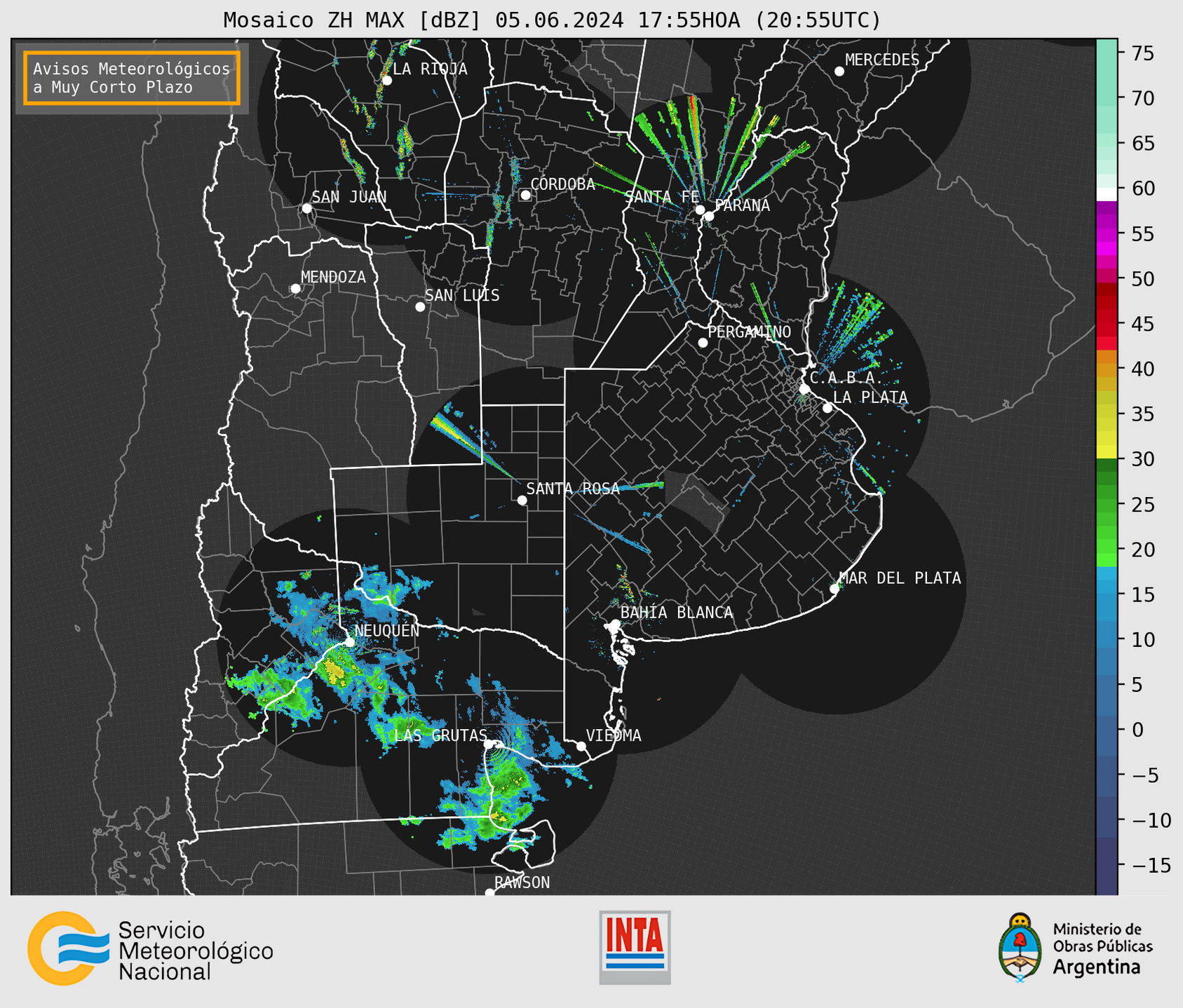Click the yellow radar echo near Neuquén

click(x=335, y=672)
